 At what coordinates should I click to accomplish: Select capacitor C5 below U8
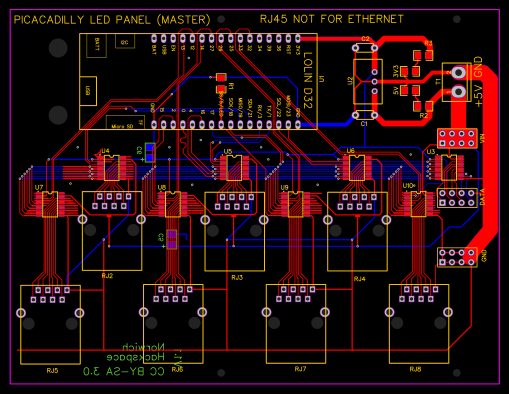coord(172,239)
